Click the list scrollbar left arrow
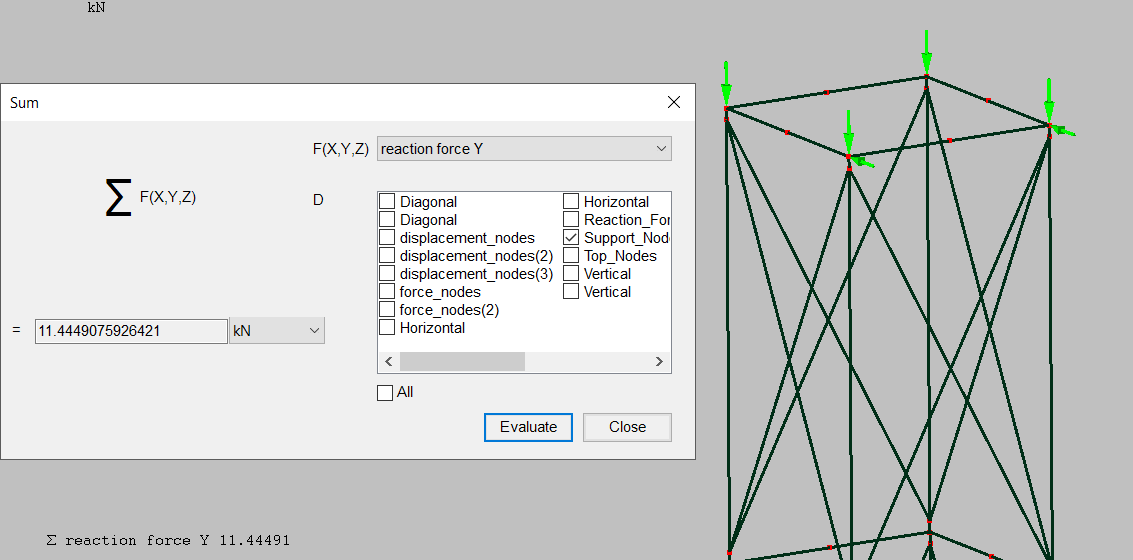 [x=389, y=361]
